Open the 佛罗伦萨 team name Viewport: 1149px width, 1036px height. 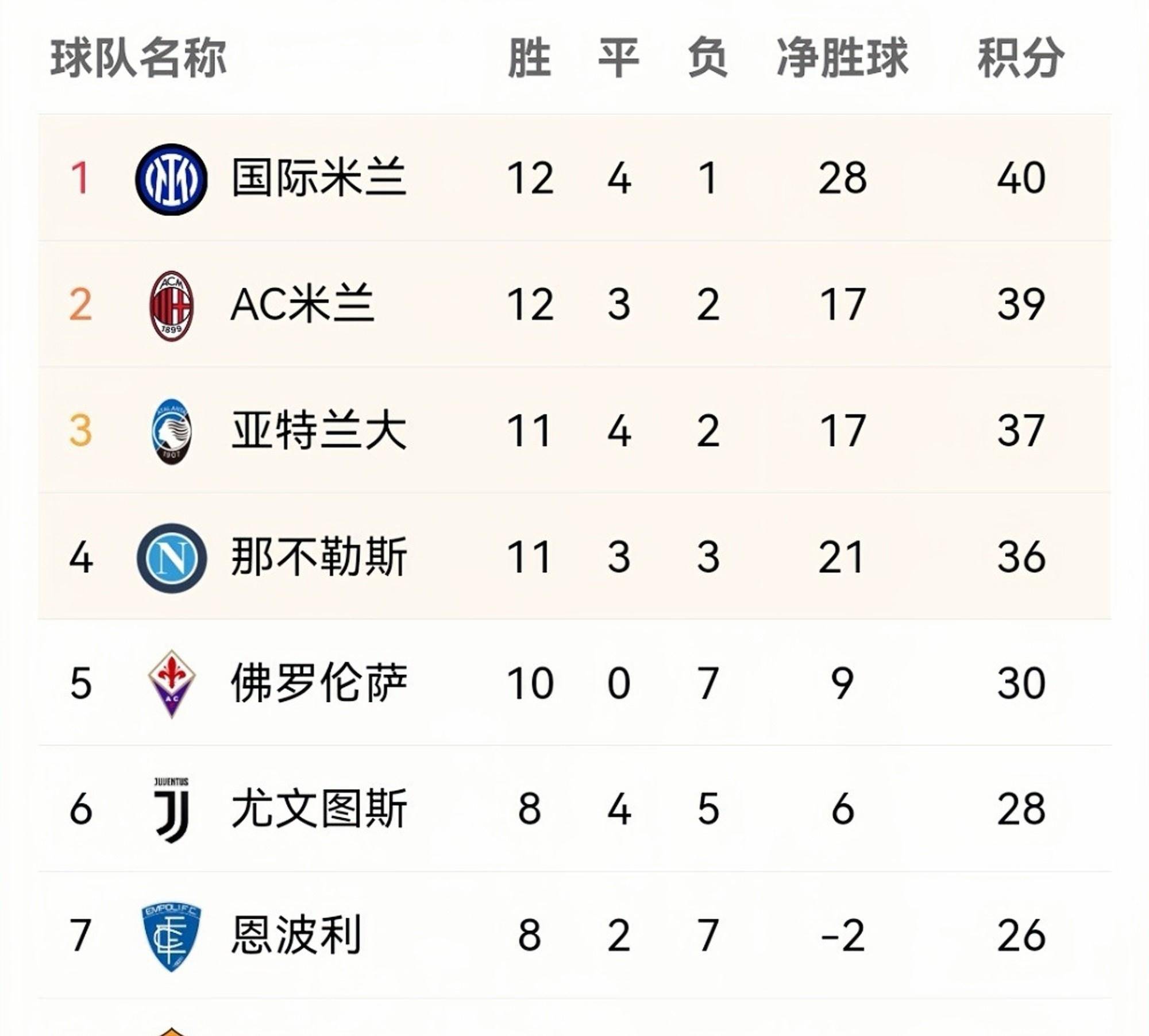pyautogui.click(x=319, y=682)
